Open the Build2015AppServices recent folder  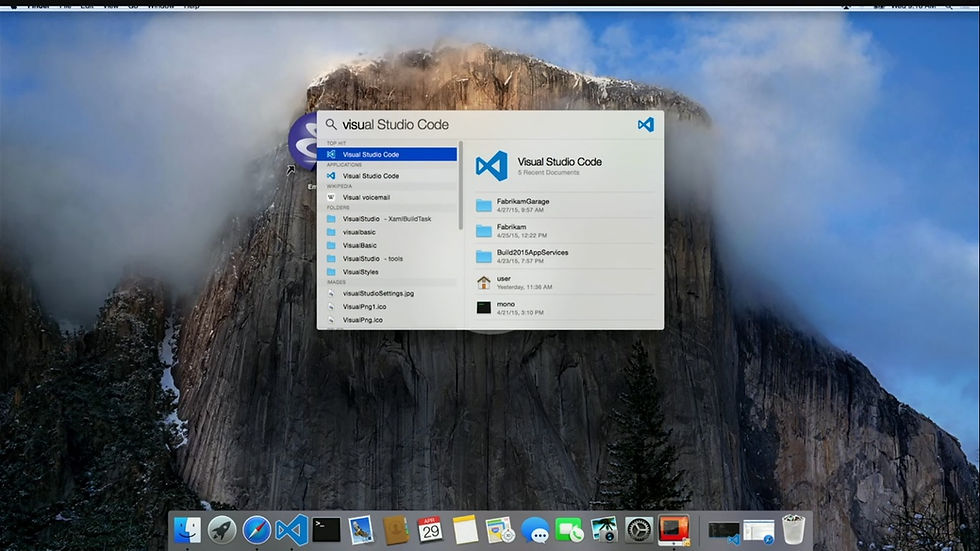(566, 256)
